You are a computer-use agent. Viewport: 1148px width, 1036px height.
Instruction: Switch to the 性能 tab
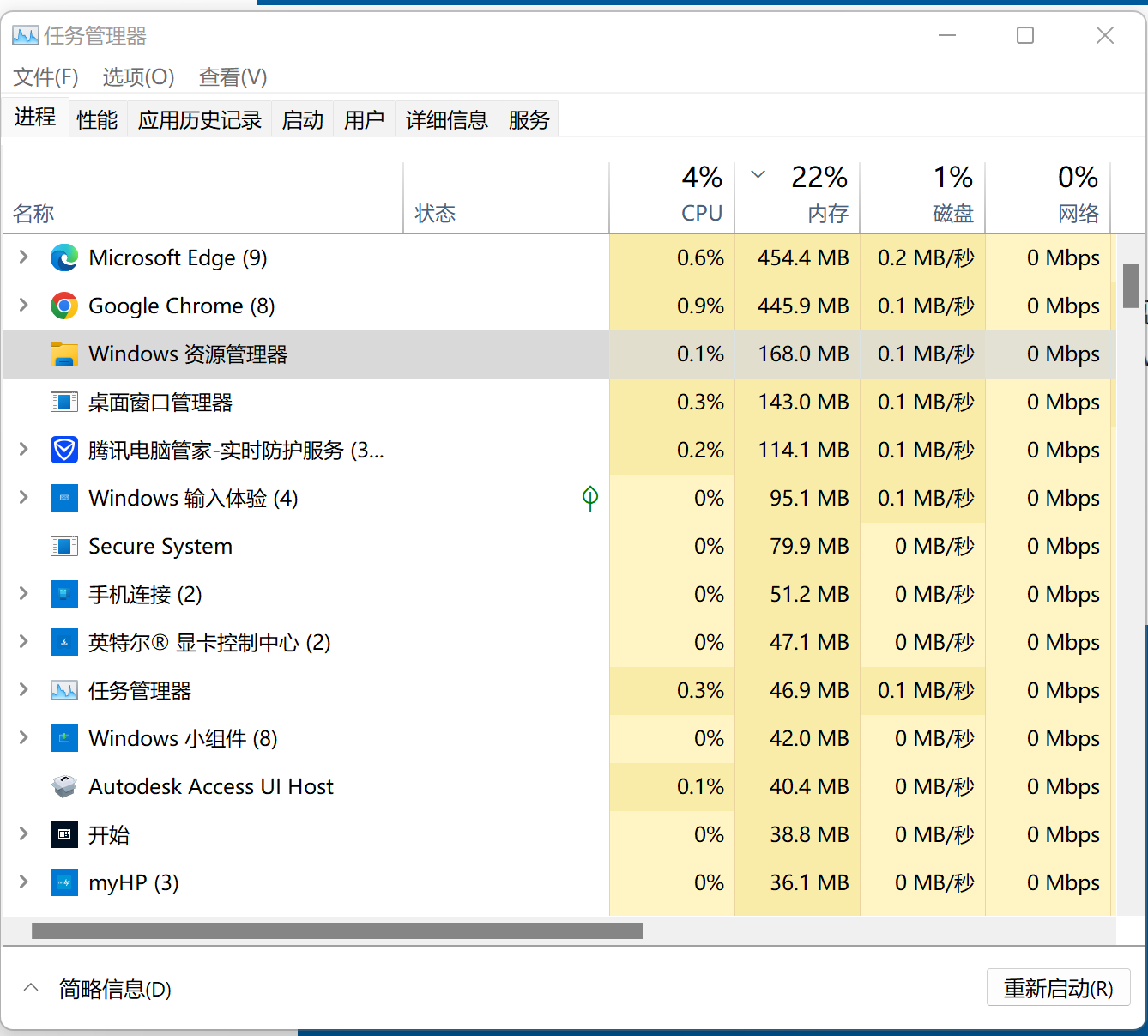(x=97, y=120)
